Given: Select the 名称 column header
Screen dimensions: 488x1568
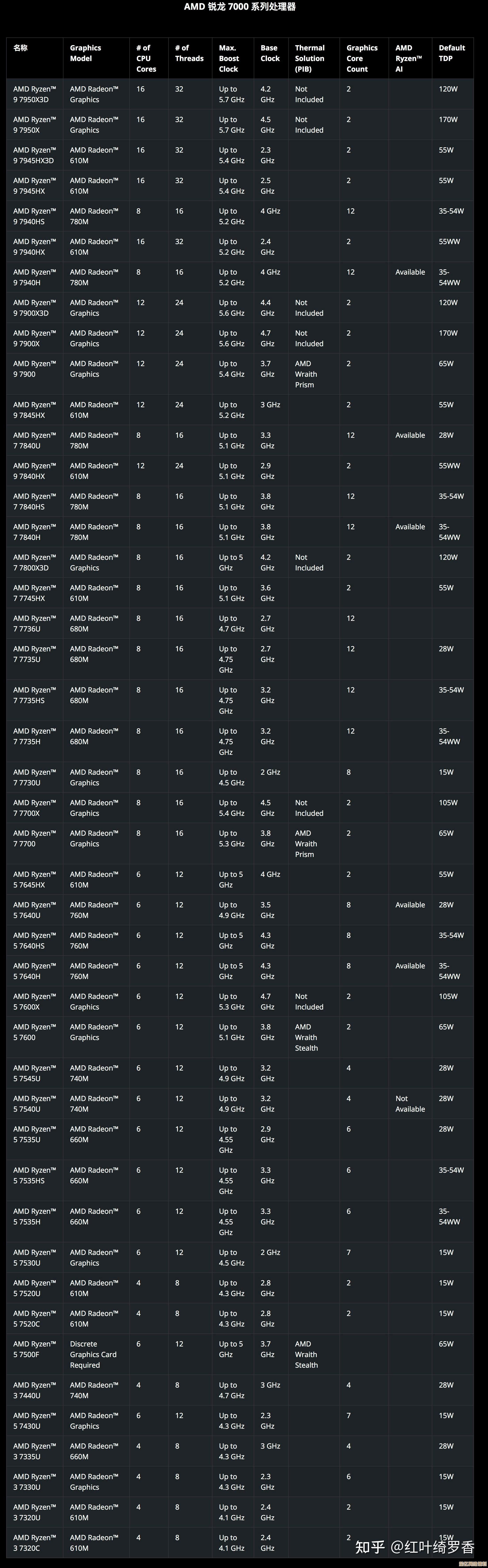Looking at the screenshot, I should pyautogui.click(x=21, y=48).
